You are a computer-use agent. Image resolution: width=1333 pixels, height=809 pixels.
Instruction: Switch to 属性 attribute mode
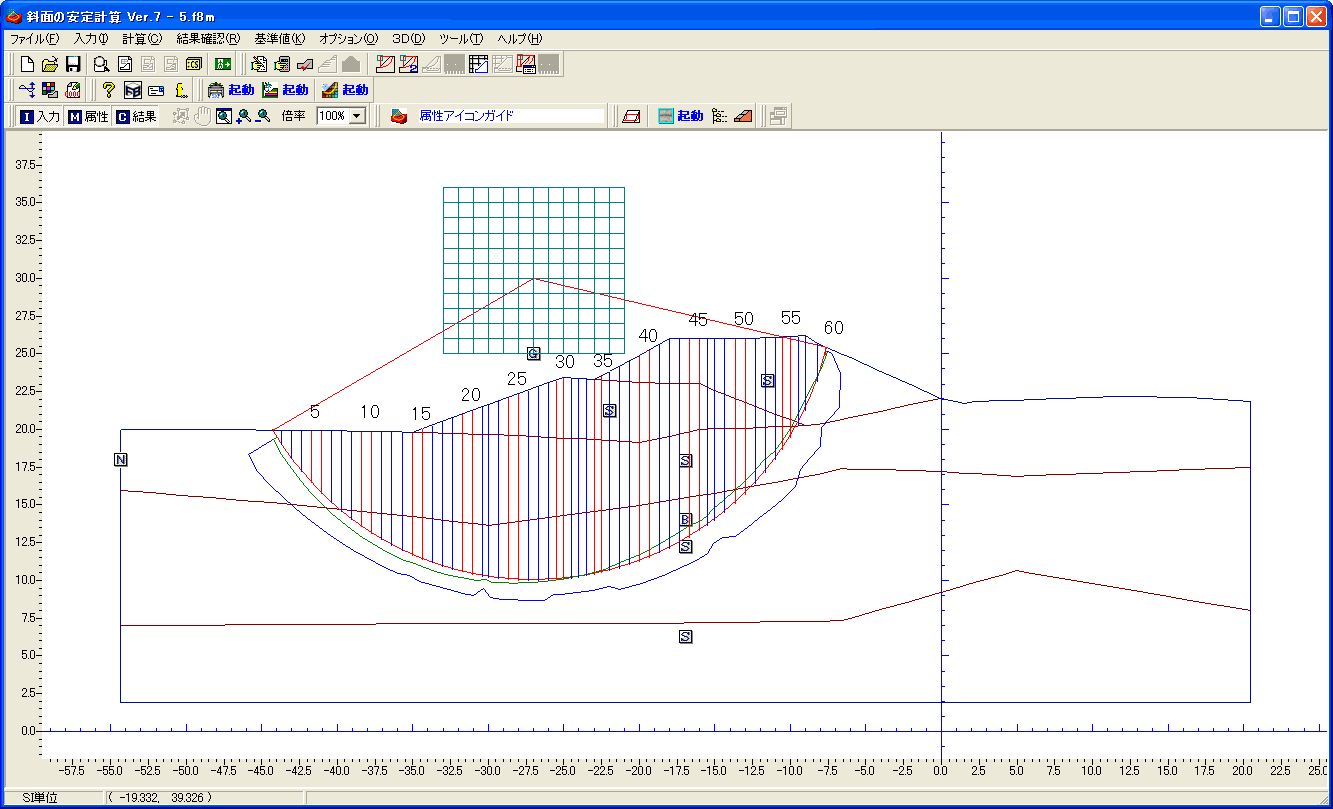tap(87, 116)
